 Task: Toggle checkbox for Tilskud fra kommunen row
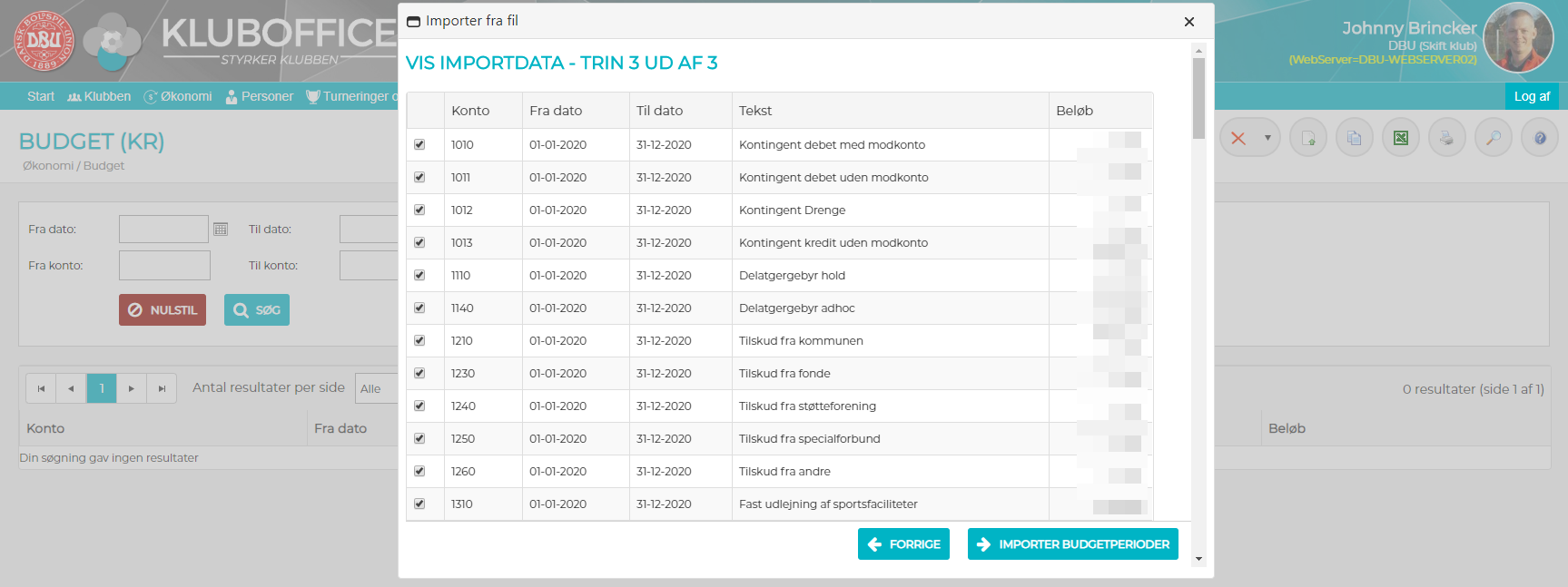[x=419, y=340]
